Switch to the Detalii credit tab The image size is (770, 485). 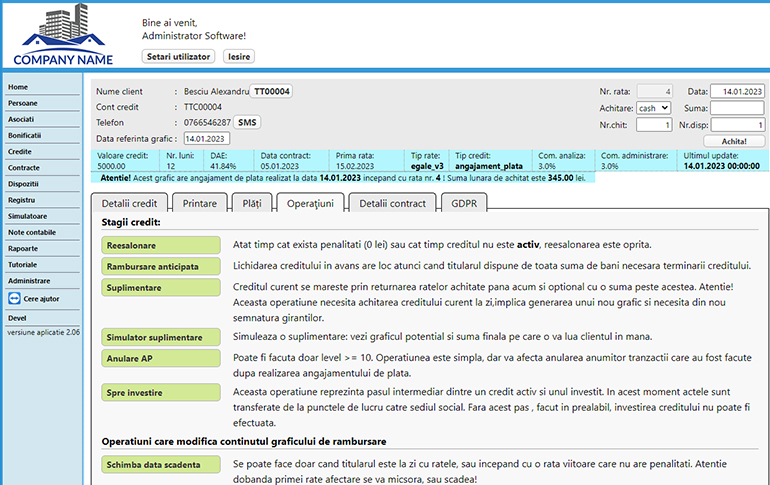click(x=129, y=203)
